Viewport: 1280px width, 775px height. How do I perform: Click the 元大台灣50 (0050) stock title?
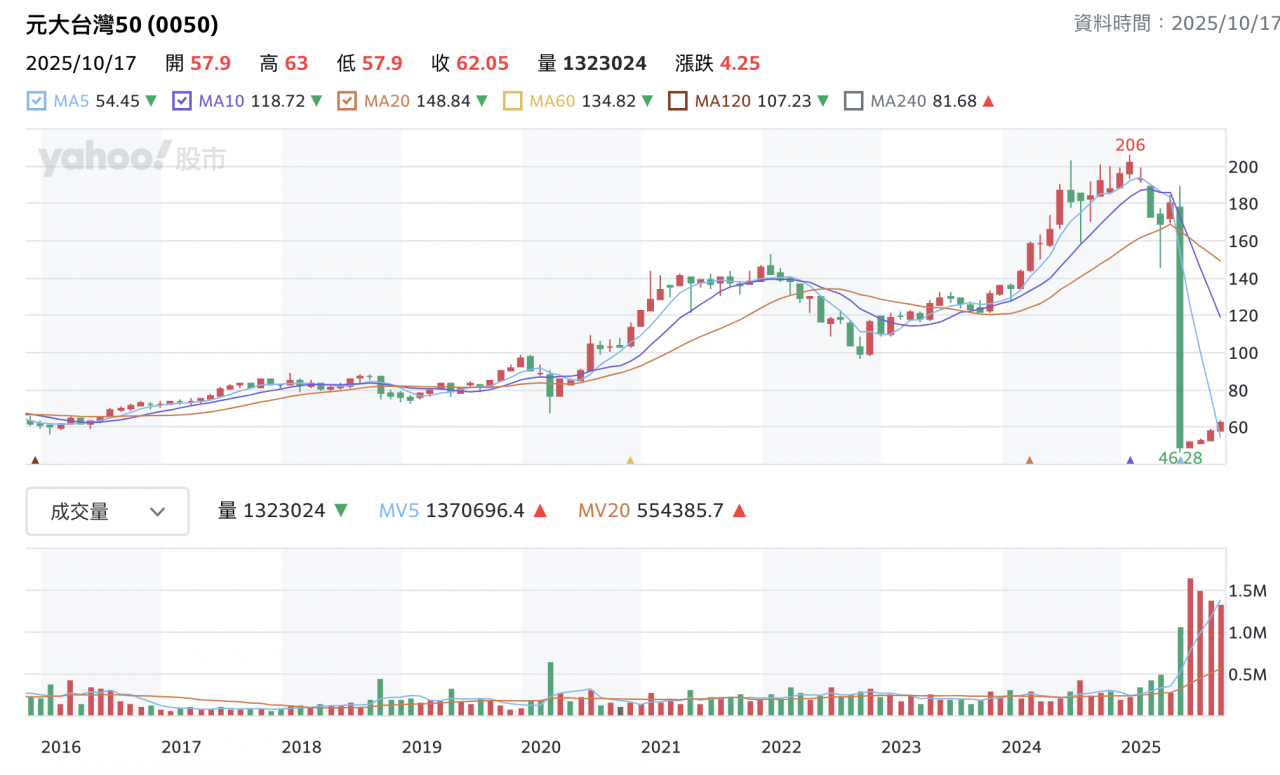(x=122, y=25)
